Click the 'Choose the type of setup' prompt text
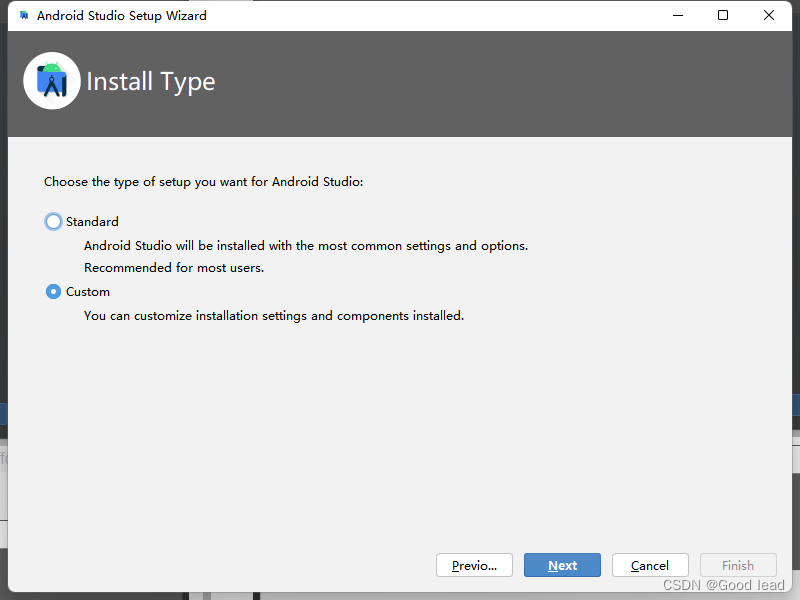 coord(204,182)
